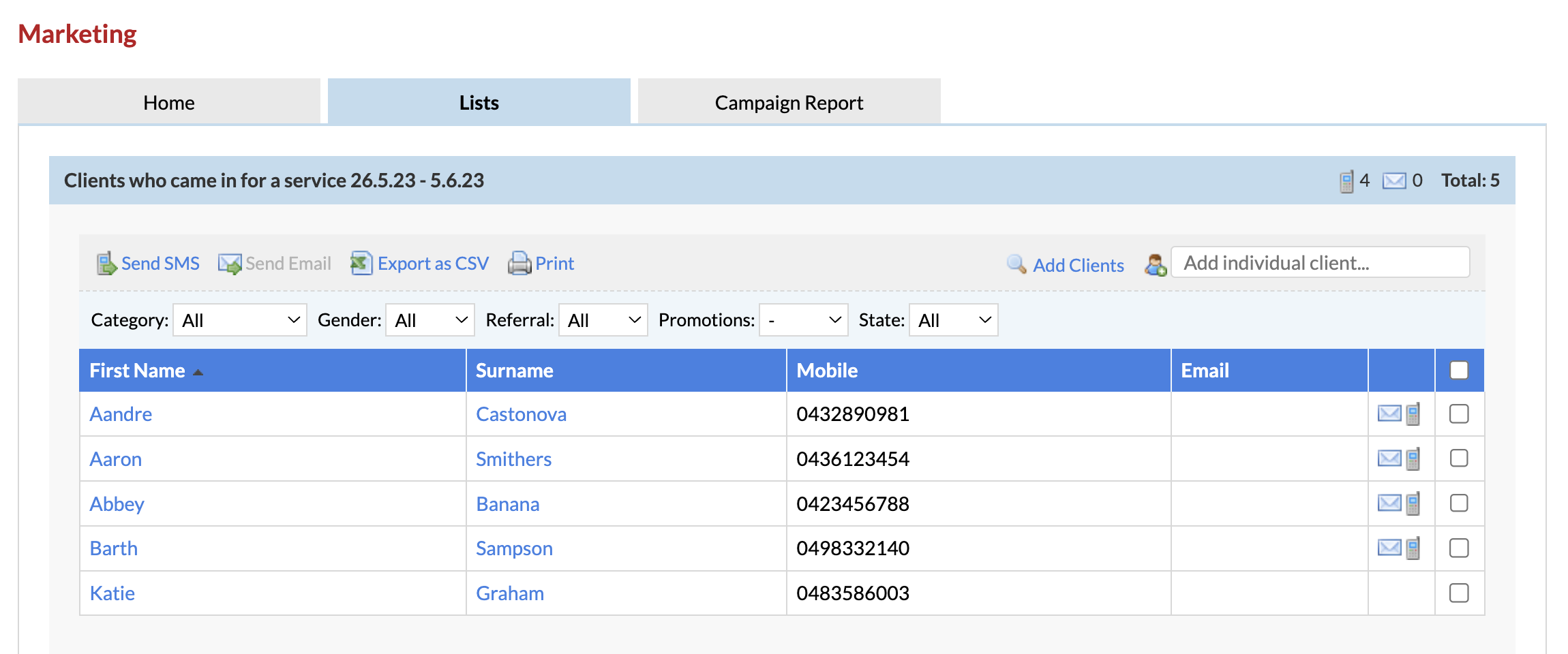1568x654 pixels.
Task: Click mobile number 0436123454
Action: click(x=853, y=459)
